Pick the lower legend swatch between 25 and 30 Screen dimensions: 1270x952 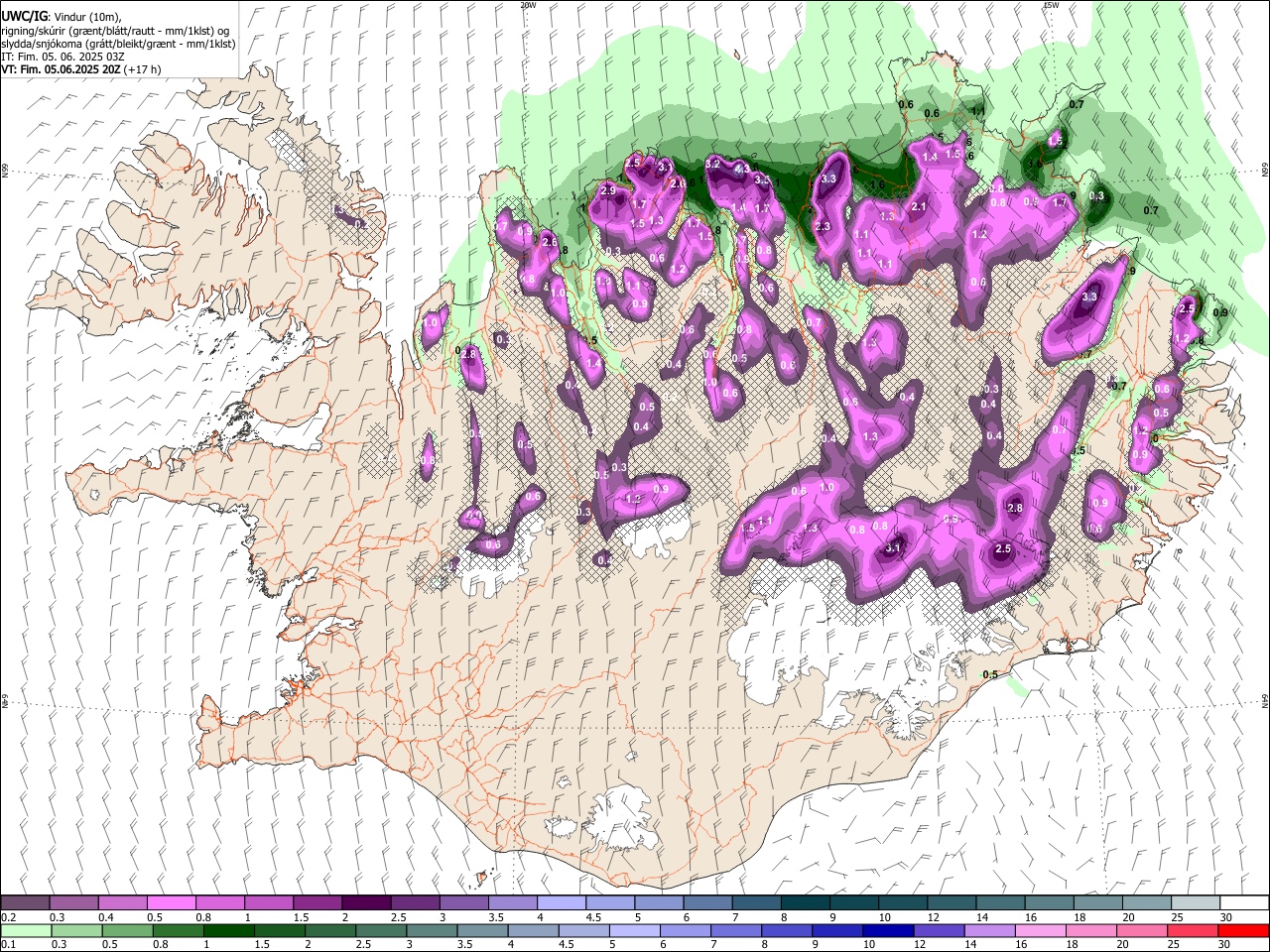point(1194,931)
